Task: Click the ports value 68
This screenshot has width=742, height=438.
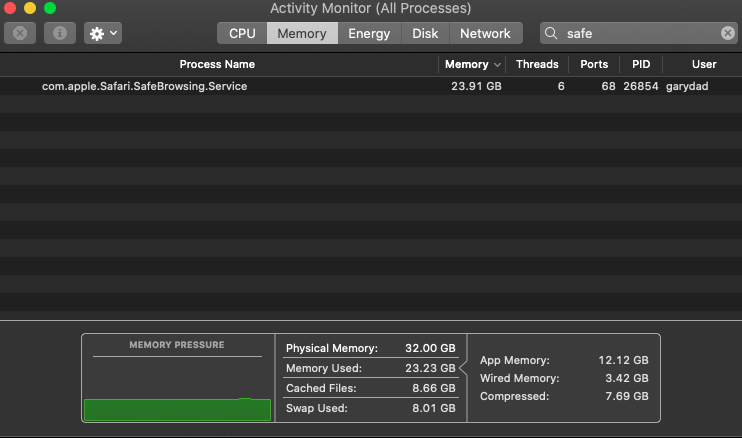Action: point(609,86)
